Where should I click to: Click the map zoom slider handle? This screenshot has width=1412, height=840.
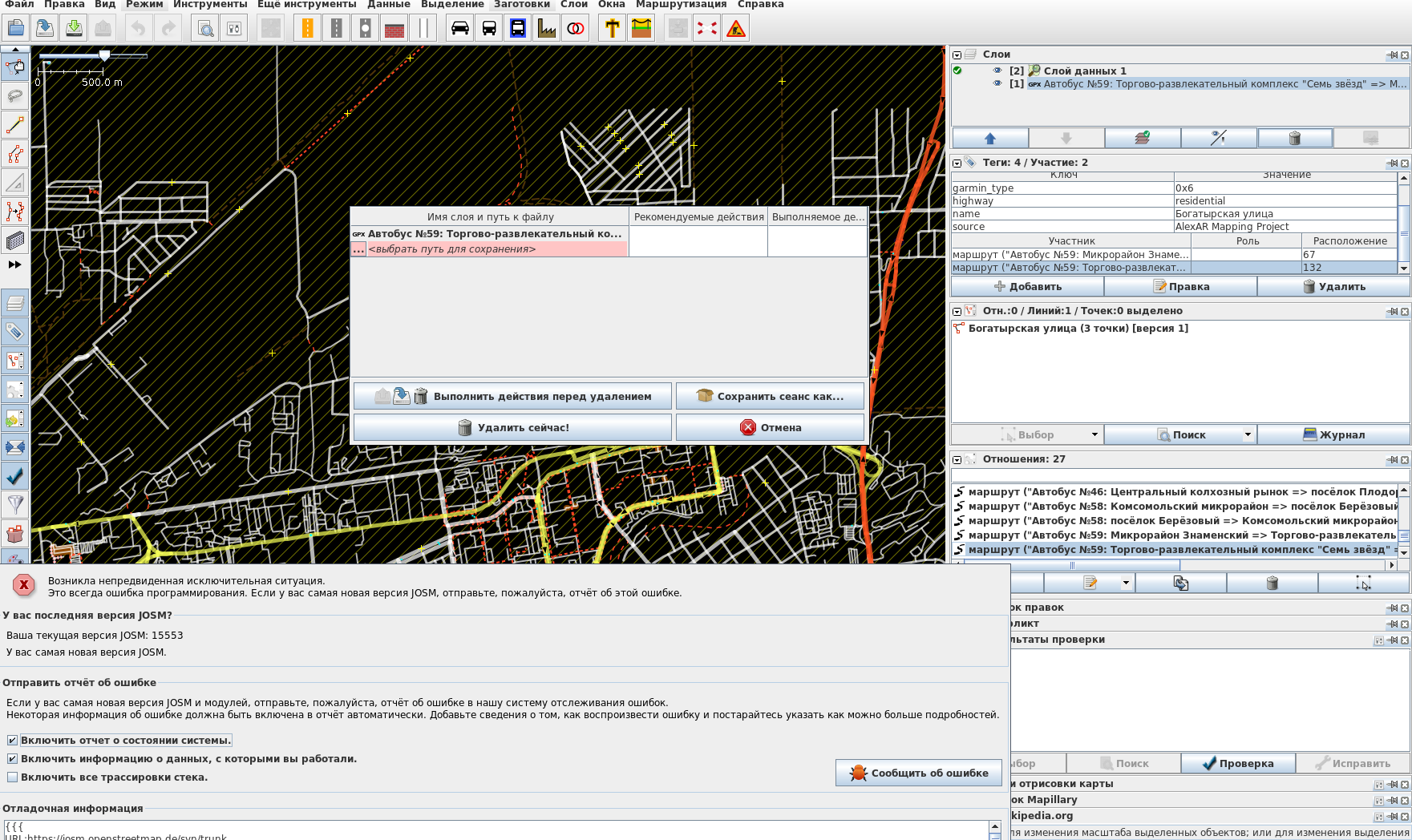(104, 55)
